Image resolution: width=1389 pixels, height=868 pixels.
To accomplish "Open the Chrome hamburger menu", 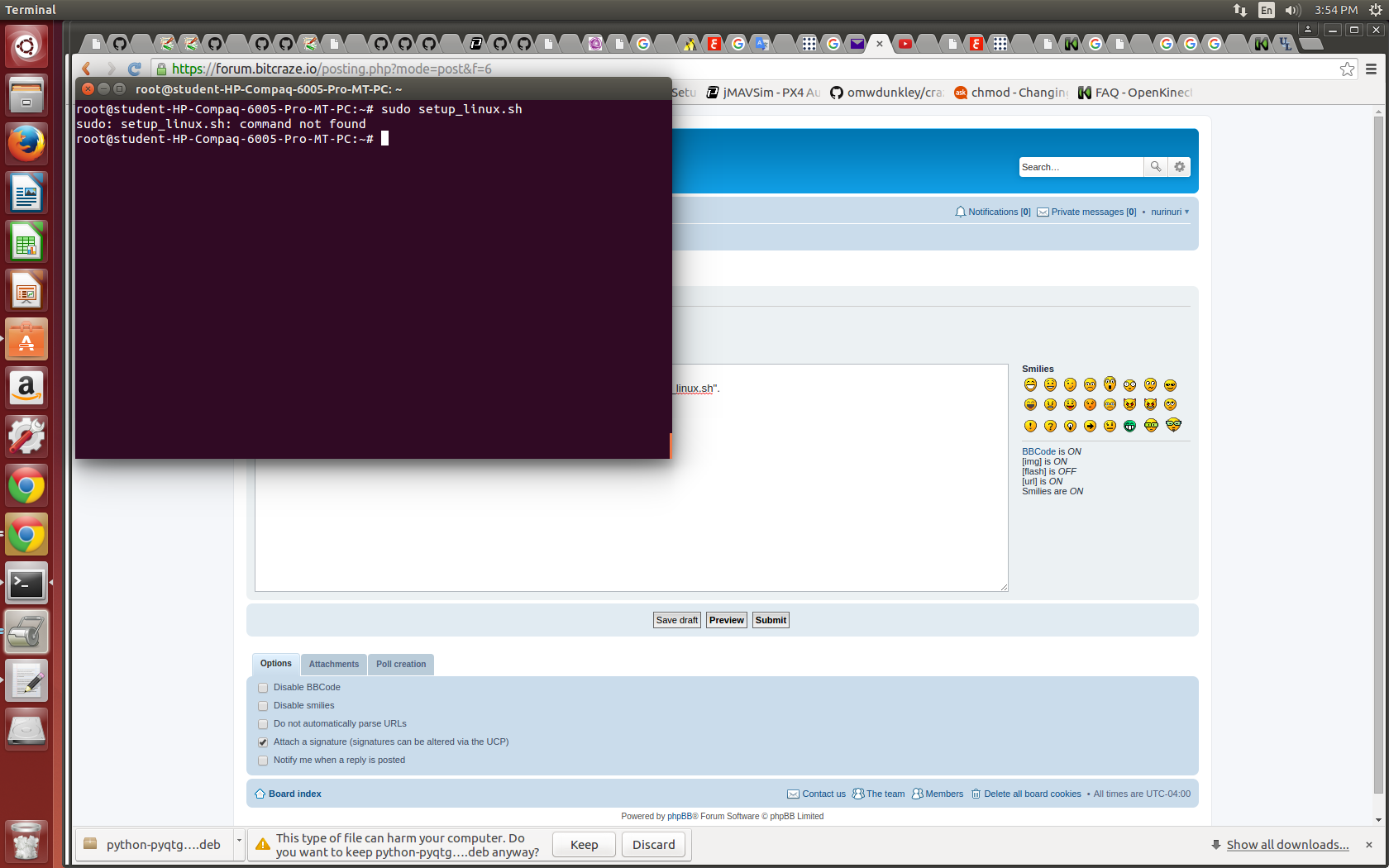I will coord(1371,69).
